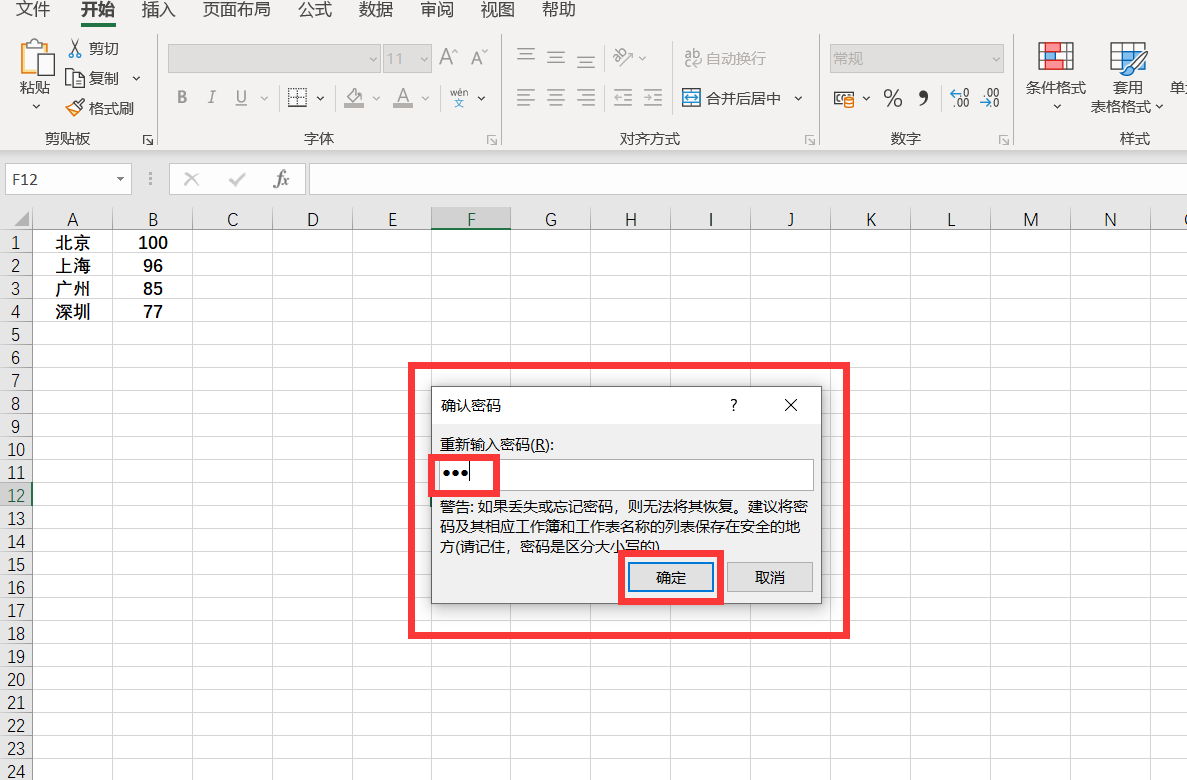The height and width of the screenshot is (780, 1187).
Task: Confirm the password with 确定
Action: coord(671,577)
